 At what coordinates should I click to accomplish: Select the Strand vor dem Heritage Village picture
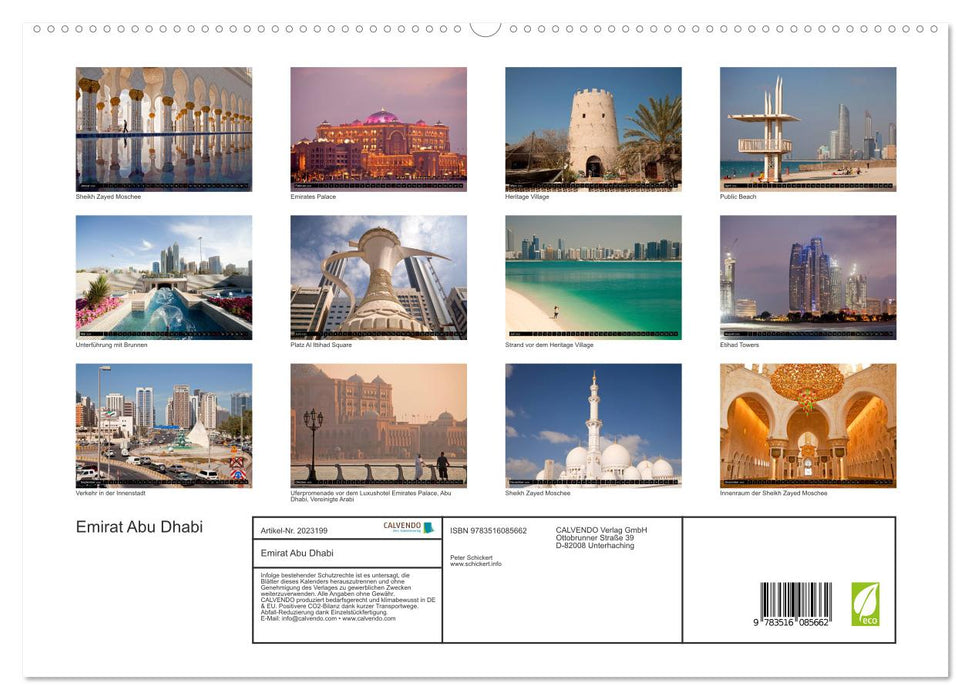593,275
